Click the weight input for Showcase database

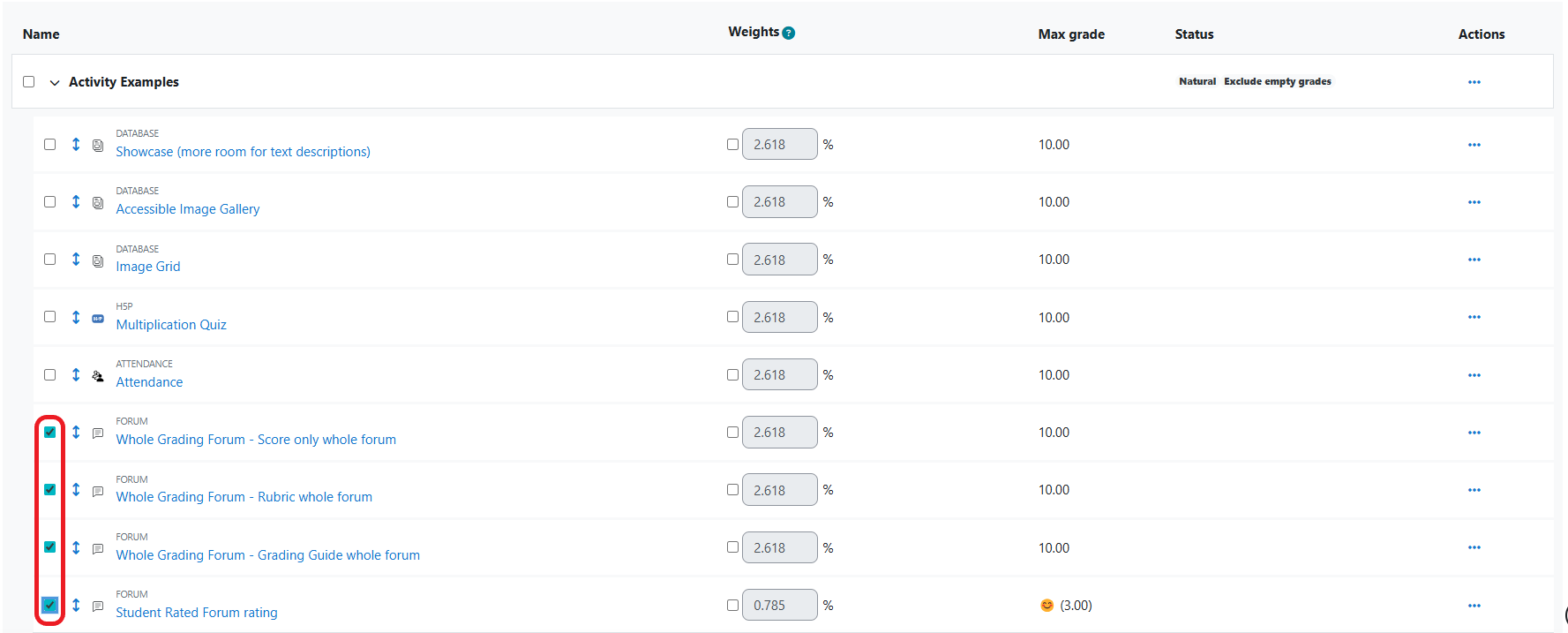point(779,144)
